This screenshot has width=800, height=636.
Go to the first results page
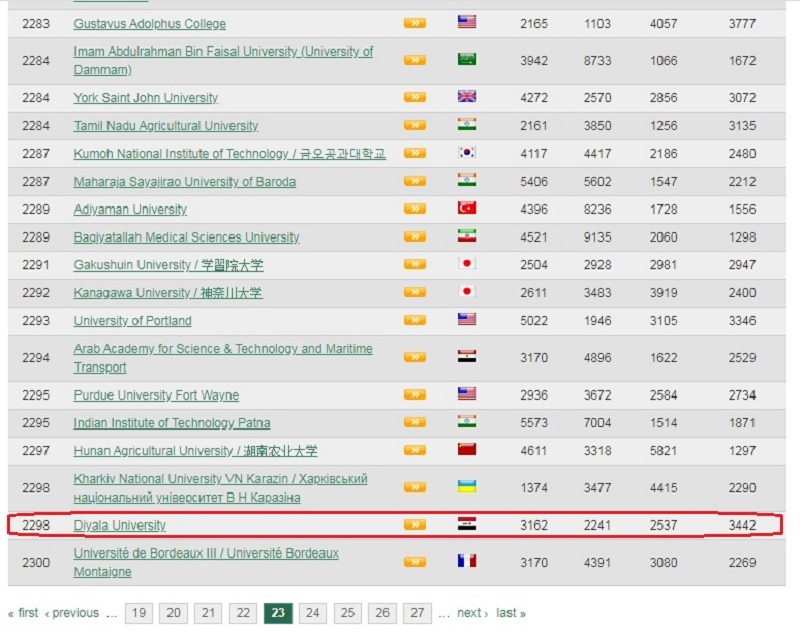[x=23, y=613]
